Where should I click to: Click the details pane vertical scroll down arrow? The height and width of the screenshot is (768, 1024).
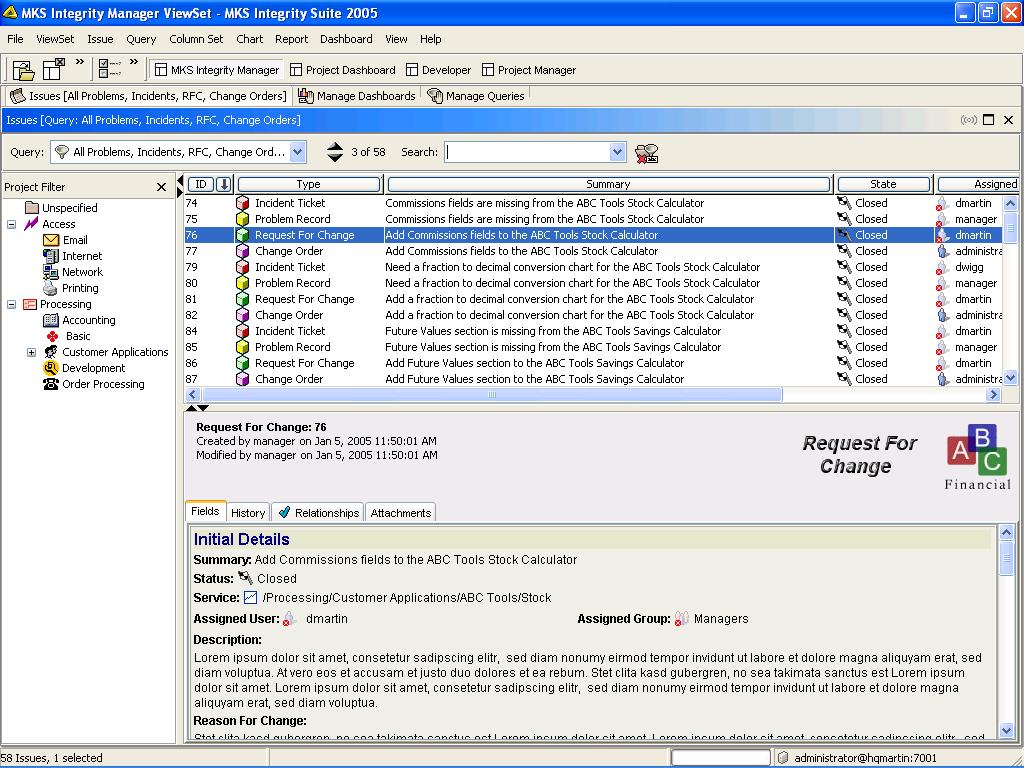click(x=1006, y=730)
